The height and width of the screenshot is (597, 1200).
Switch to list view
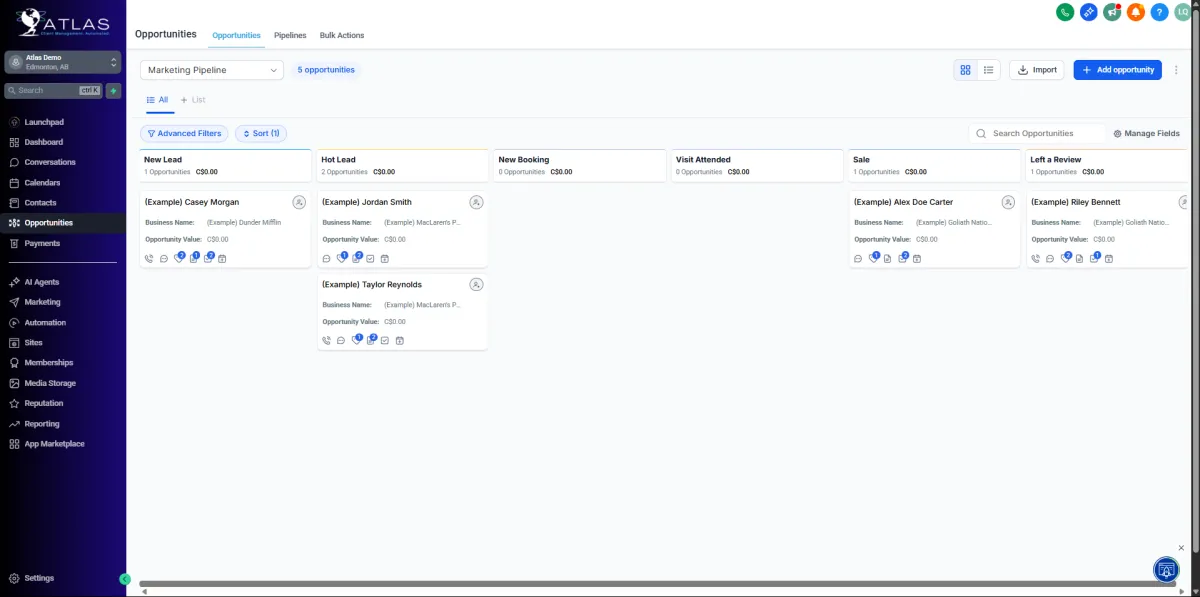click(988, 70)
